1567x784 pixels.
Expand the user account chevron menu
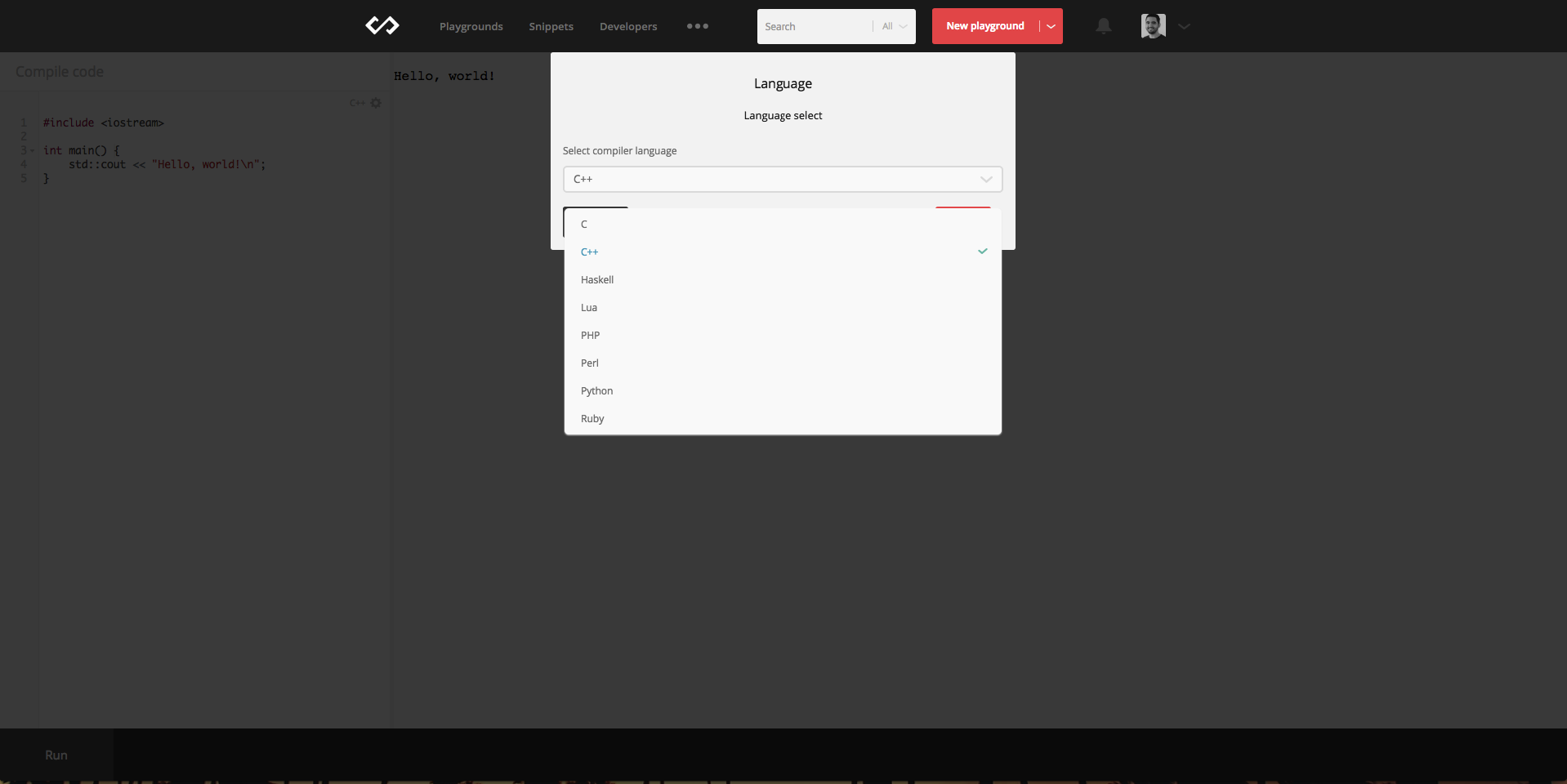(x=1184, y=26)
